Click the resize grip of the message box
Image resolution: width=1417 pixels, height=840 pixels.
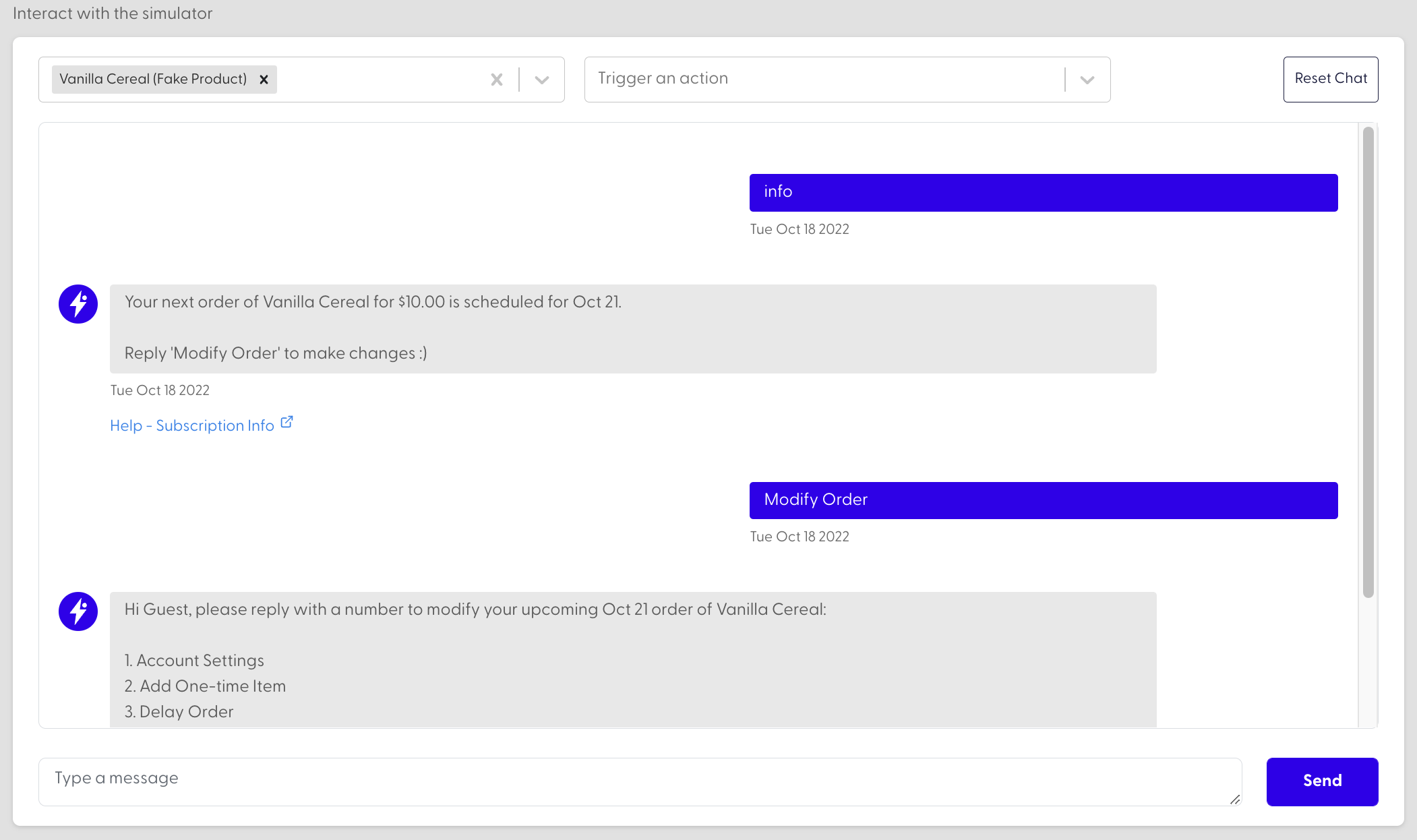(1234, 799)
